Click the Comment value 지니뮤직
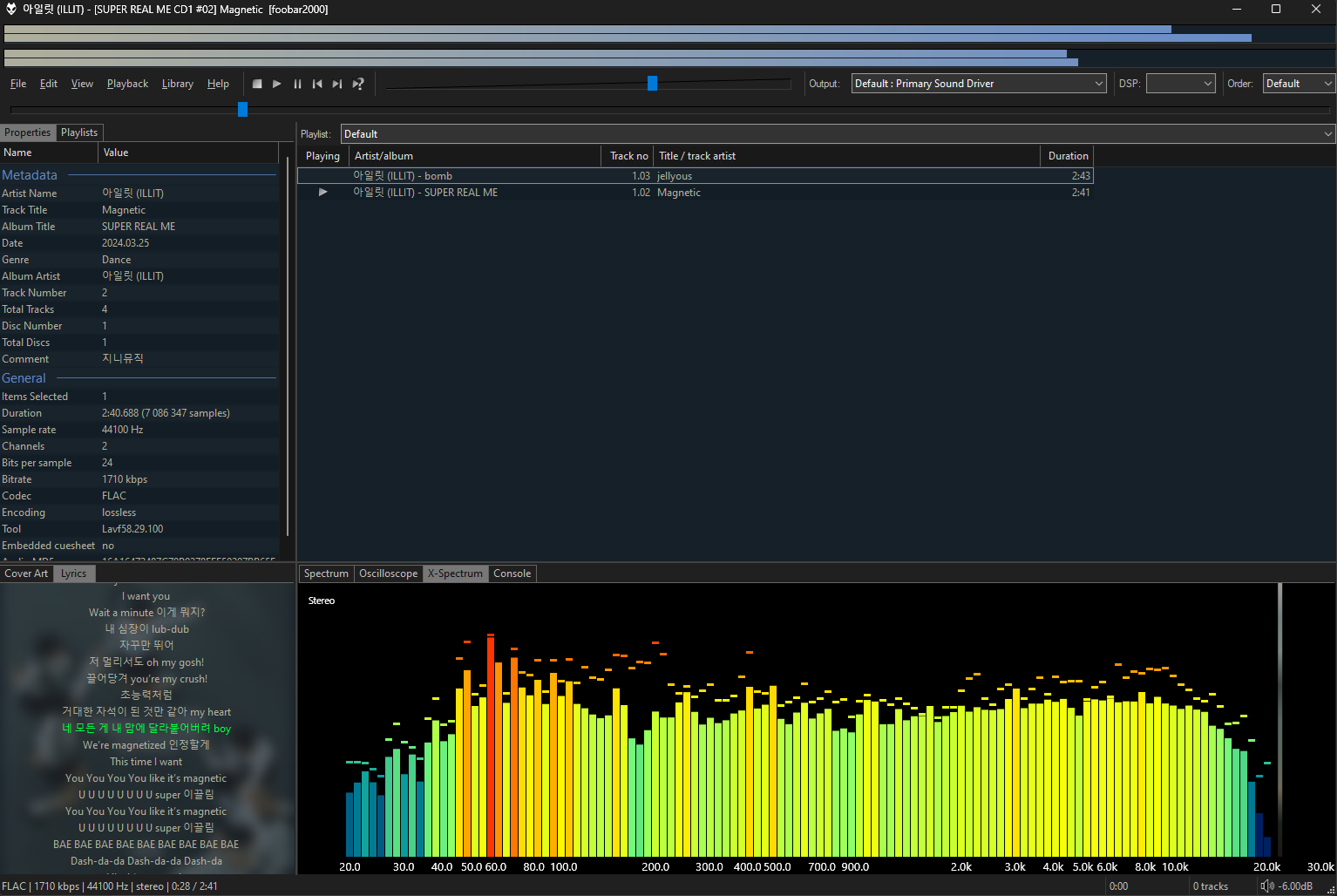 [123, 359]
